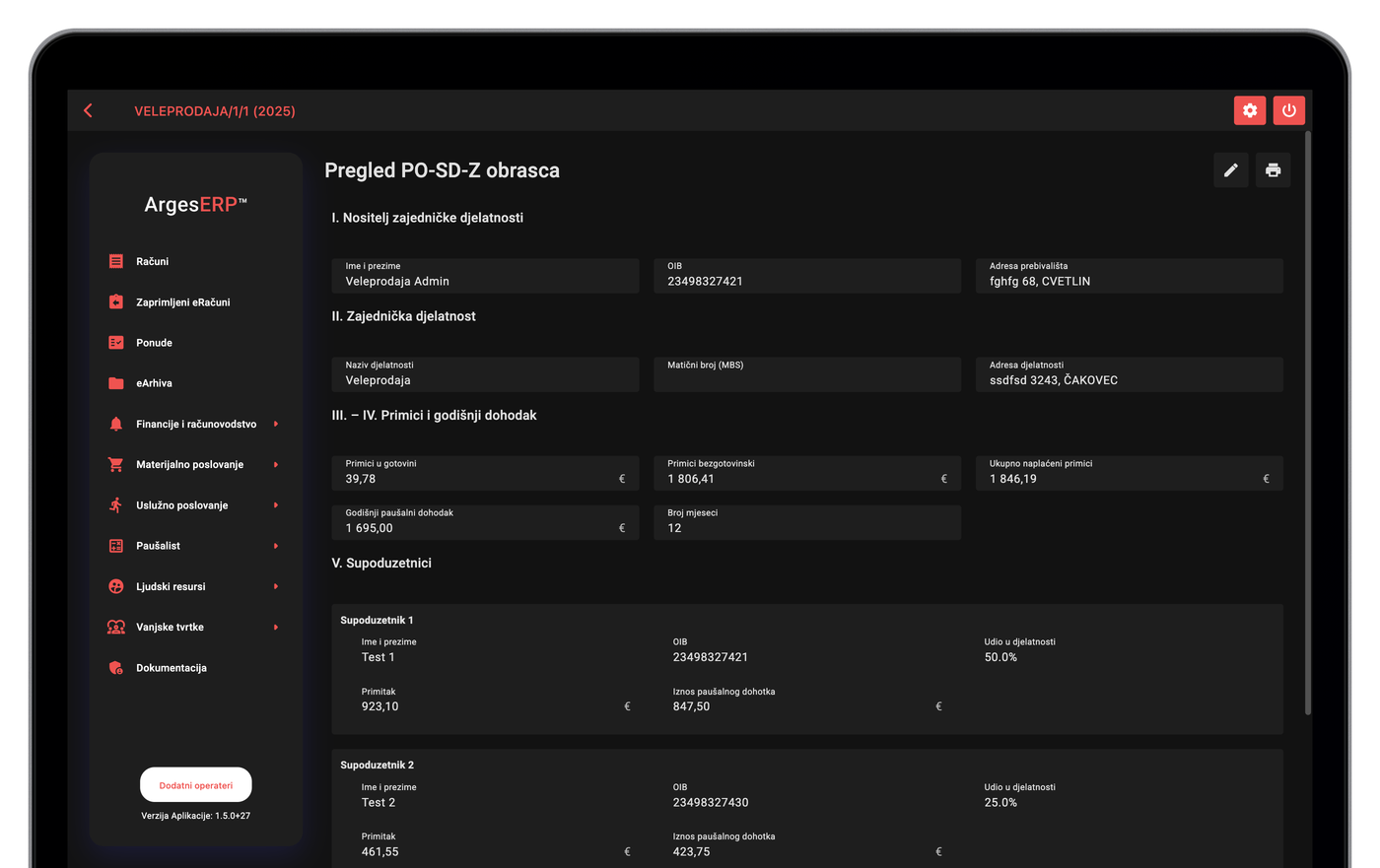This screenshot has height=868, width=1380.
Task: Click the Adresa prebivališta field
Action: pos(1130,276)
